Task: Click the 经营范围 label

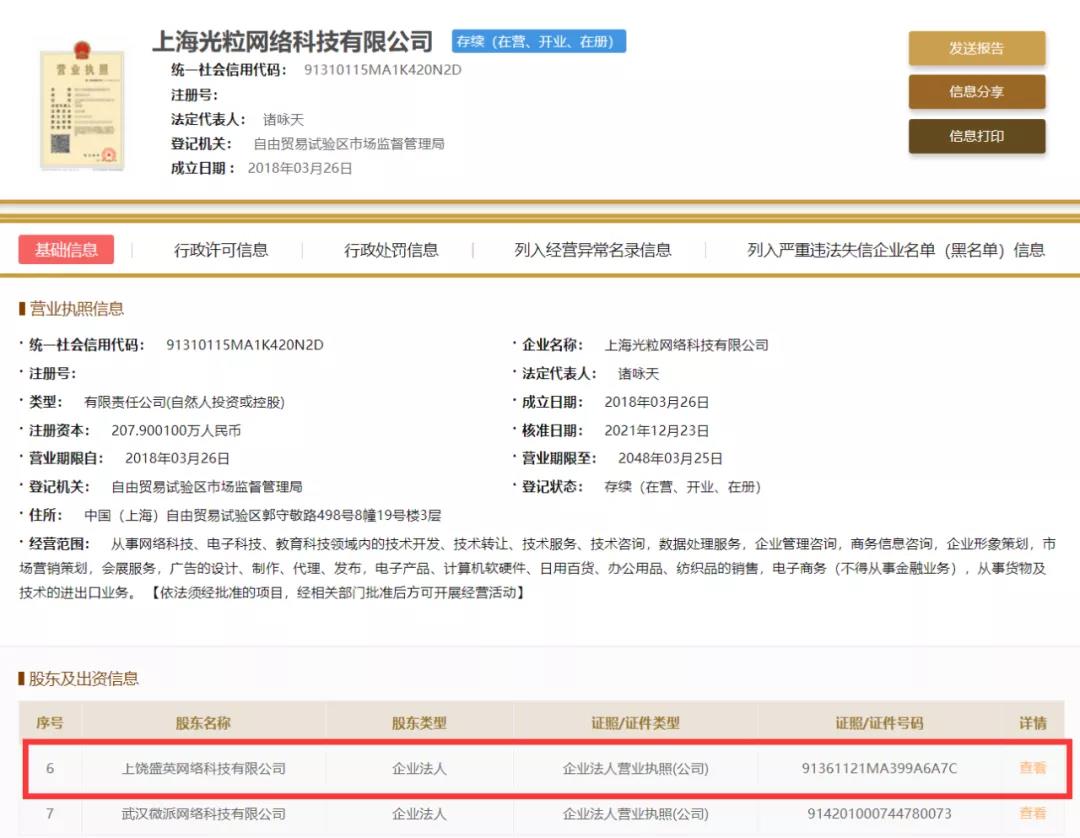Action: (x=59, y=544)
